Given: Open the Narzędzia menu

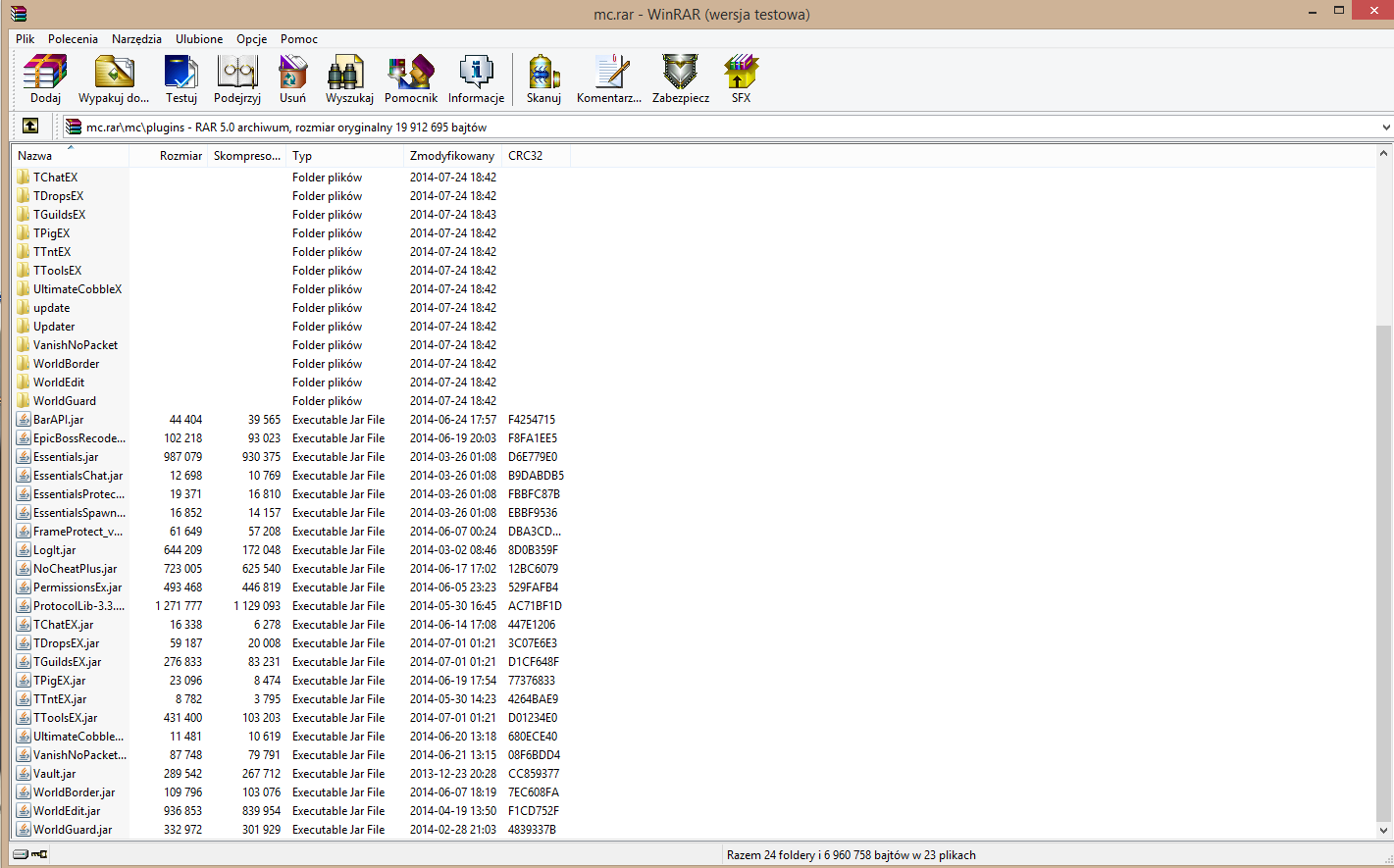Looking at the screenshot, I should [x=136, y=39].
